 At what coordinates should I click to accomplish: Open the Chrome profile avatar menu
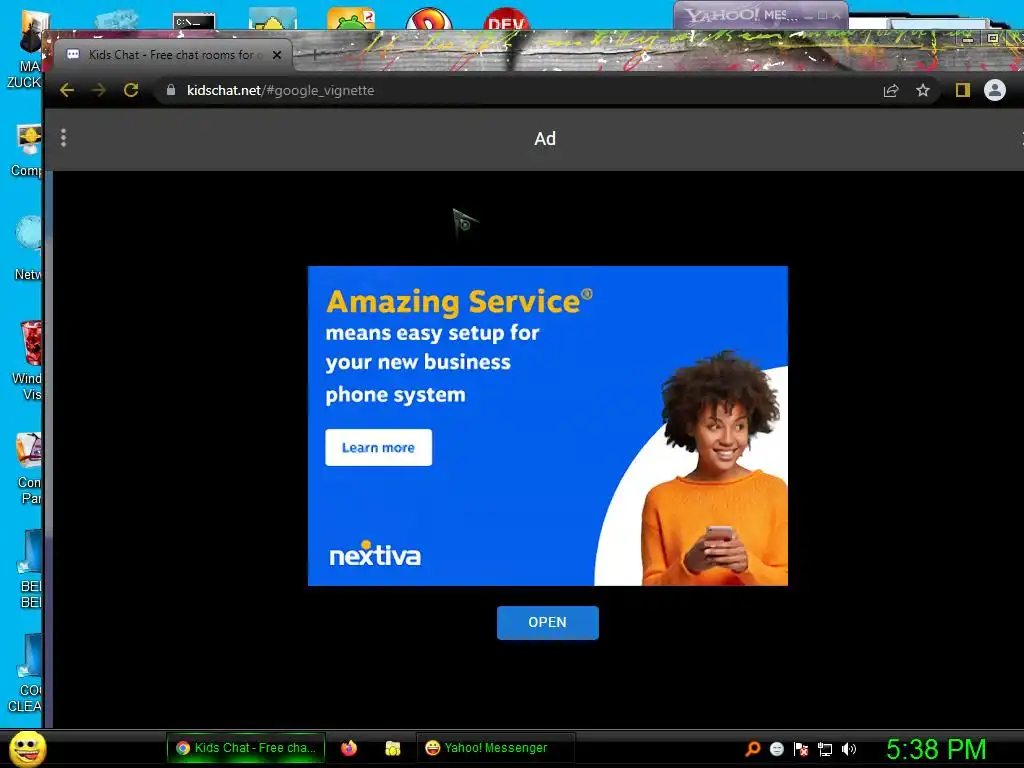(995, 90)
